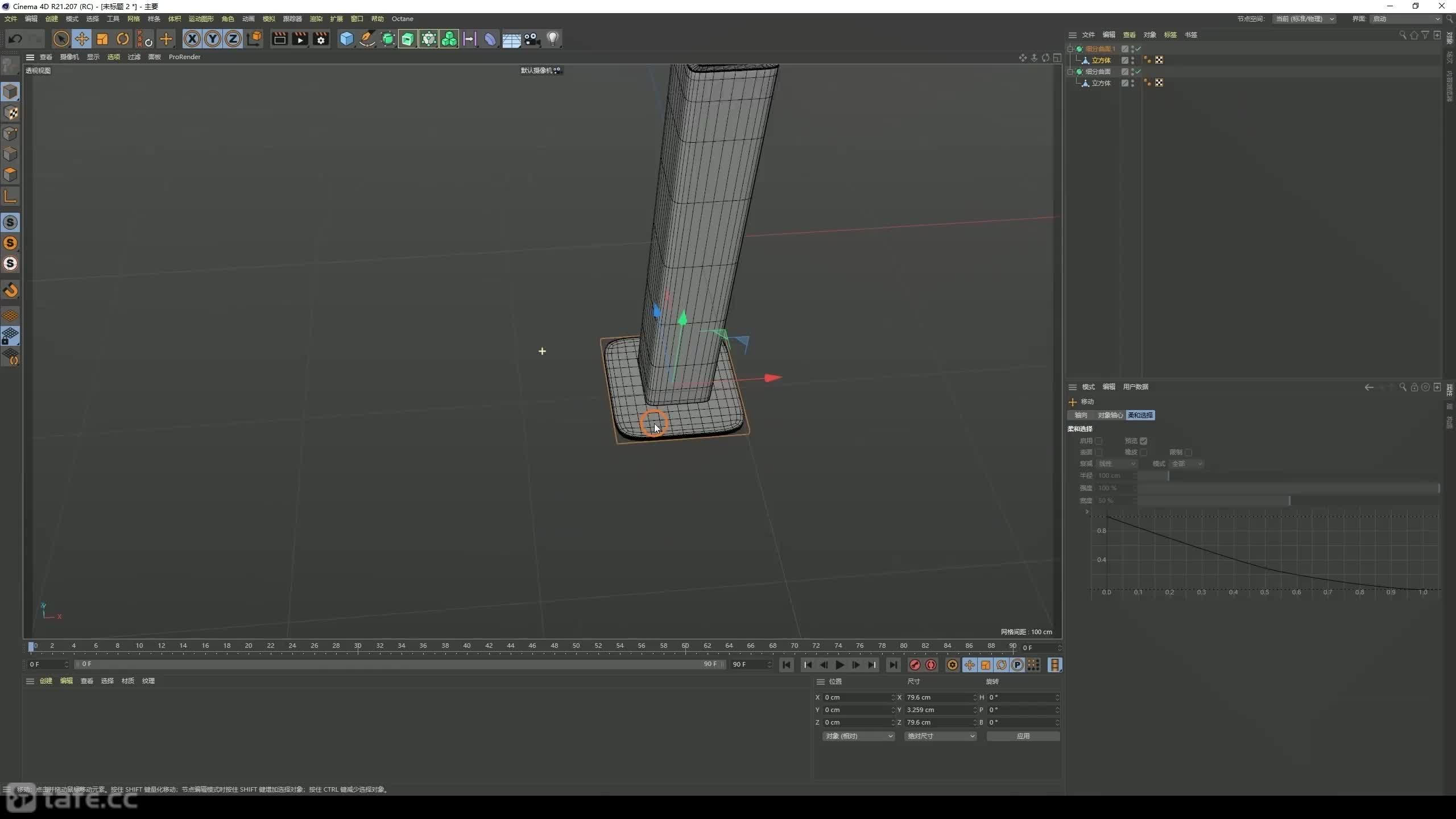Click Make Editable in left sidebar
Viewport: 1456px width, 819px height.
[x=10, y=66]
